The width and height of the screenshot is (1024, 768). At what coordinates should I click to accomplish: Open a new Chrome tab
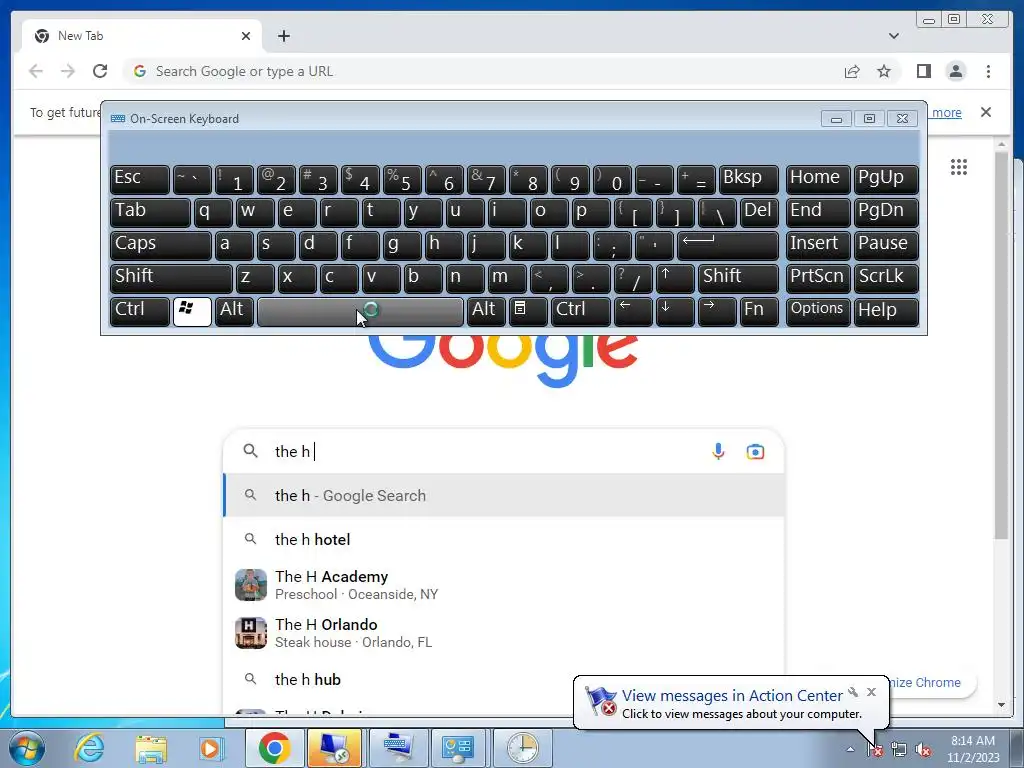[x=283, y=36]
